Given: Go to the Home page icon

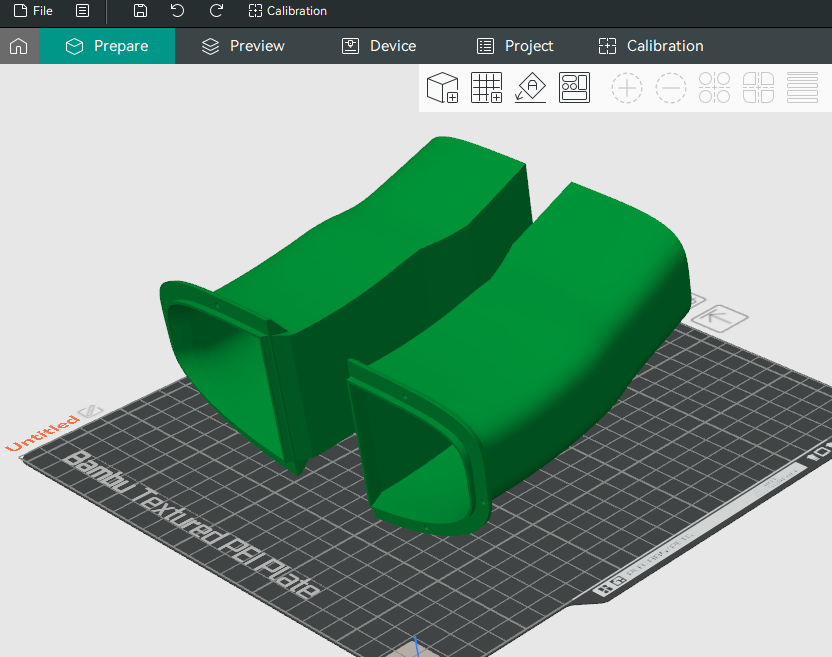Looking at the screenshot, I should (x=19, y=46).
